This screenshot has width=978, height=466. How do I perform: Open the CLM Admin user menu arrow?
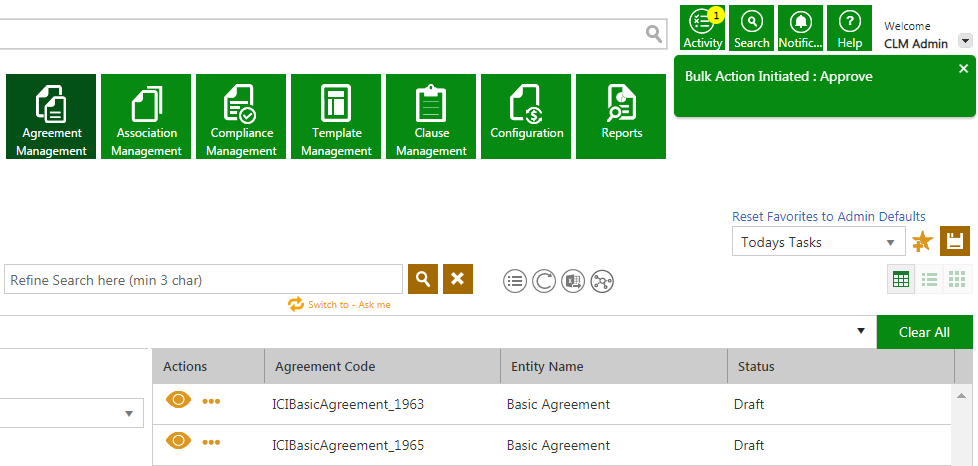964,41
